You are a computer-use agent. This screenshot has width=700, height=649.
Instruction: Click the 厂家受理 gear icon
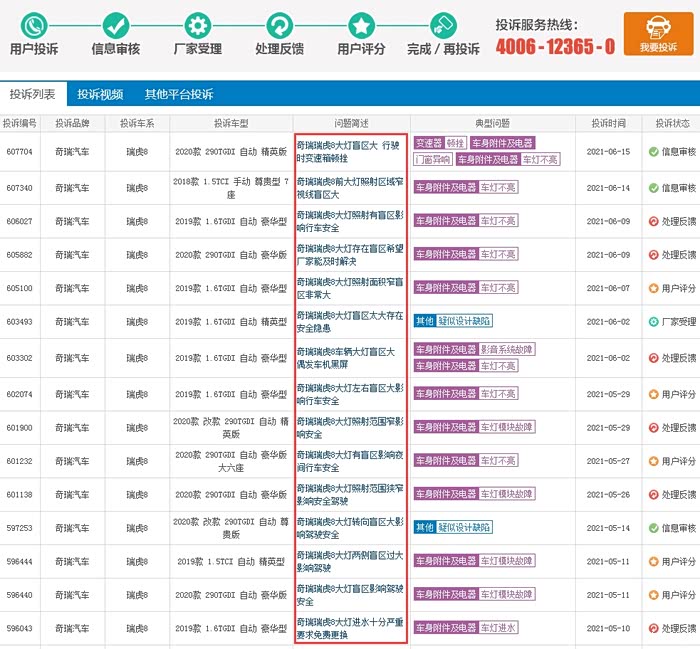pos(198,26)
